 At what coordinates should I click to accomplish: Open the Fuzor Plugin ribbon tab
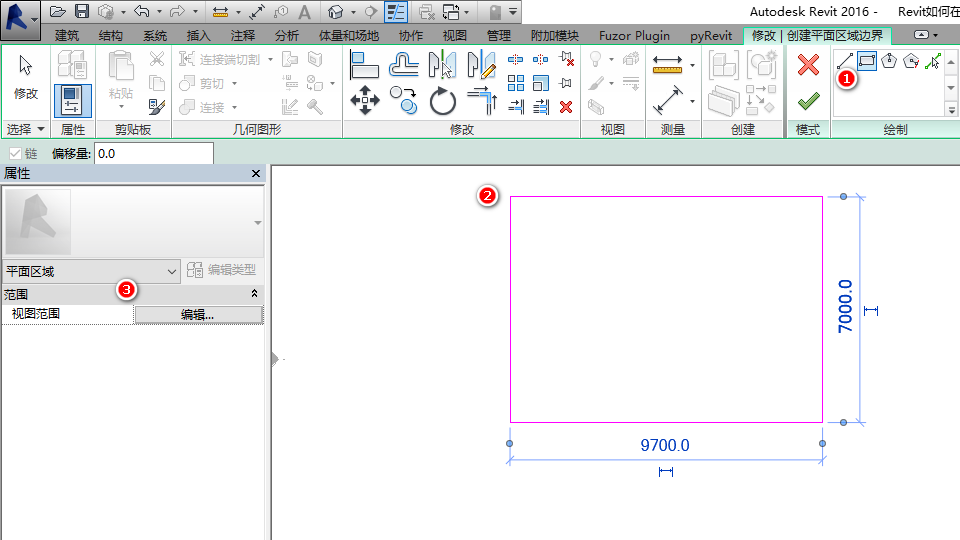634,36
